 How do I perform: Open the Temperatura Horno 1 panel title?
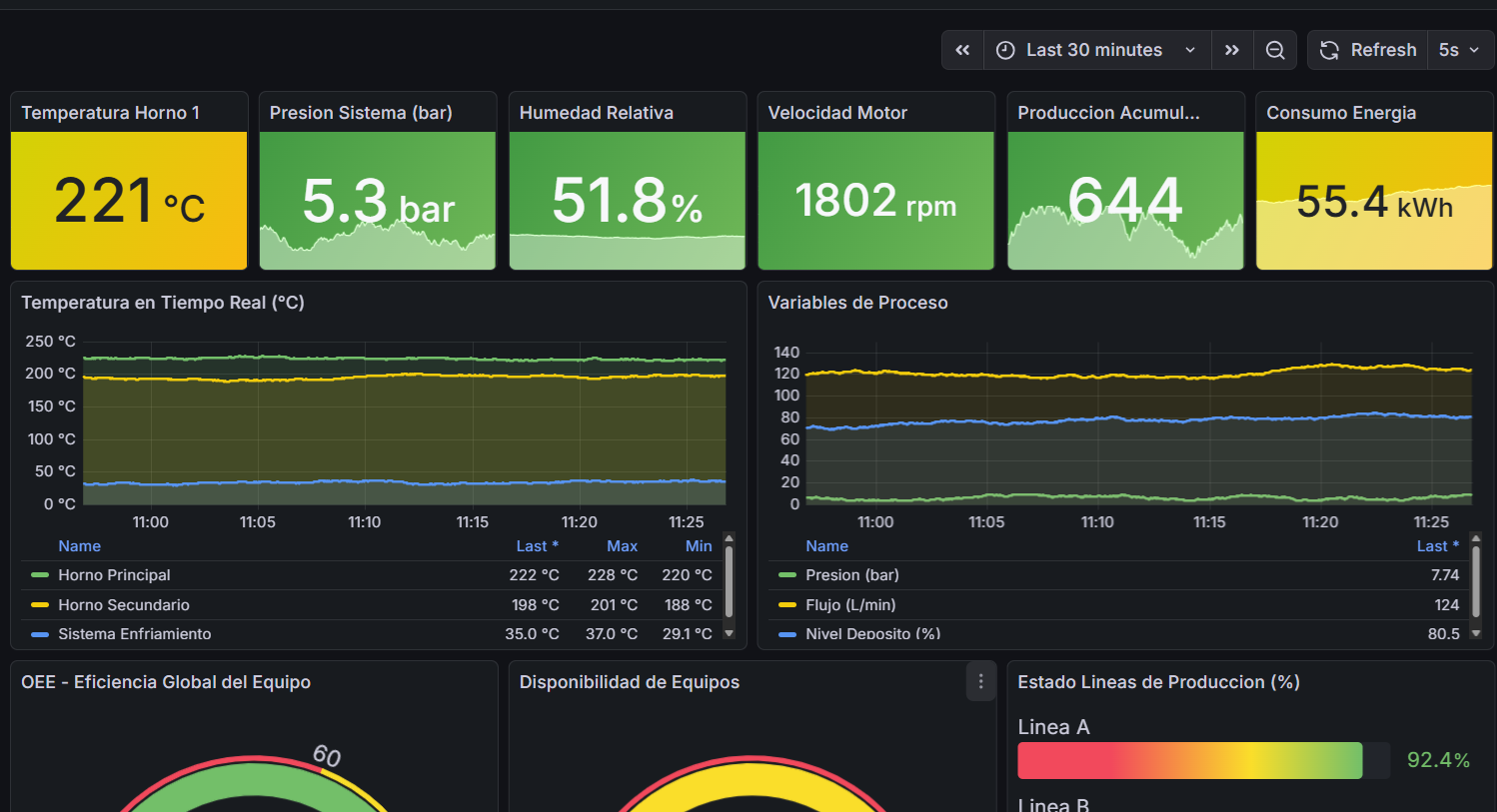pos(111,113)
